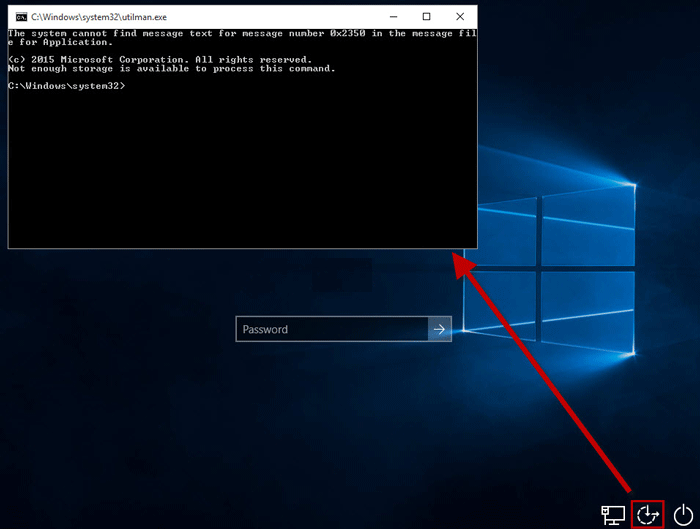Minimize the utilman.exe command window

(393, 17)
